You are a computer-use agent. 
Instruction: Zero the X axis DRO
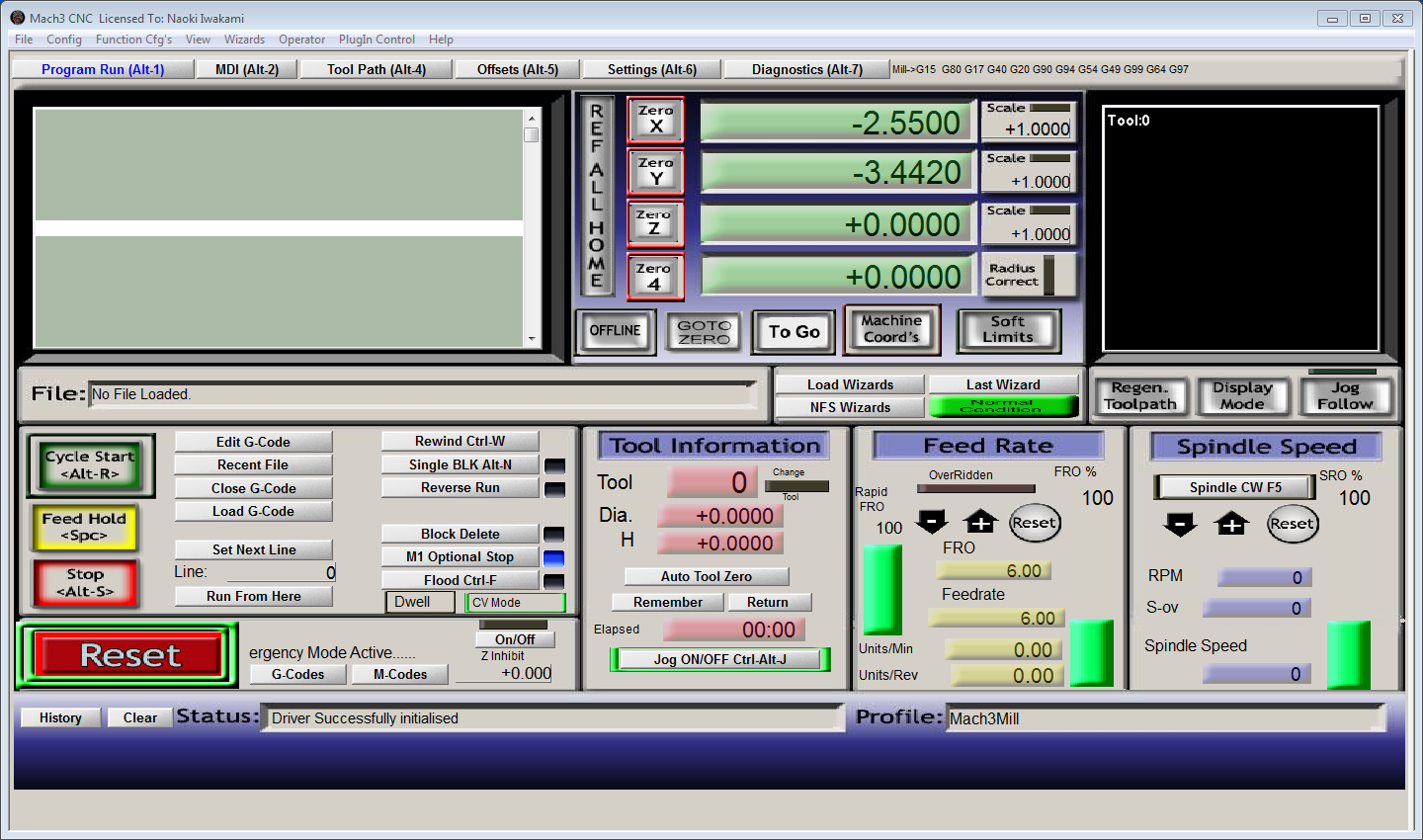(x=655, y=120)
